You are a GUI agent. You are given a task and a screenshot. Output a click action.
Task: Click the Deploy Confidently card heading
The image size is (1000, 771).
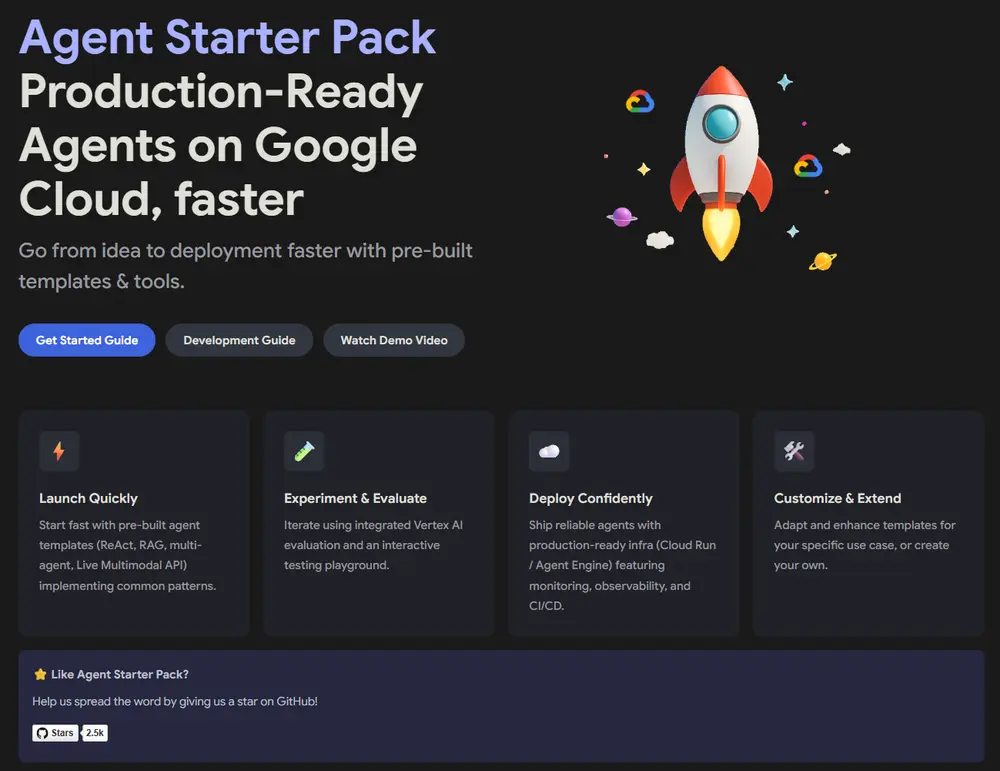pyautogui.click(x=591, y=498)
